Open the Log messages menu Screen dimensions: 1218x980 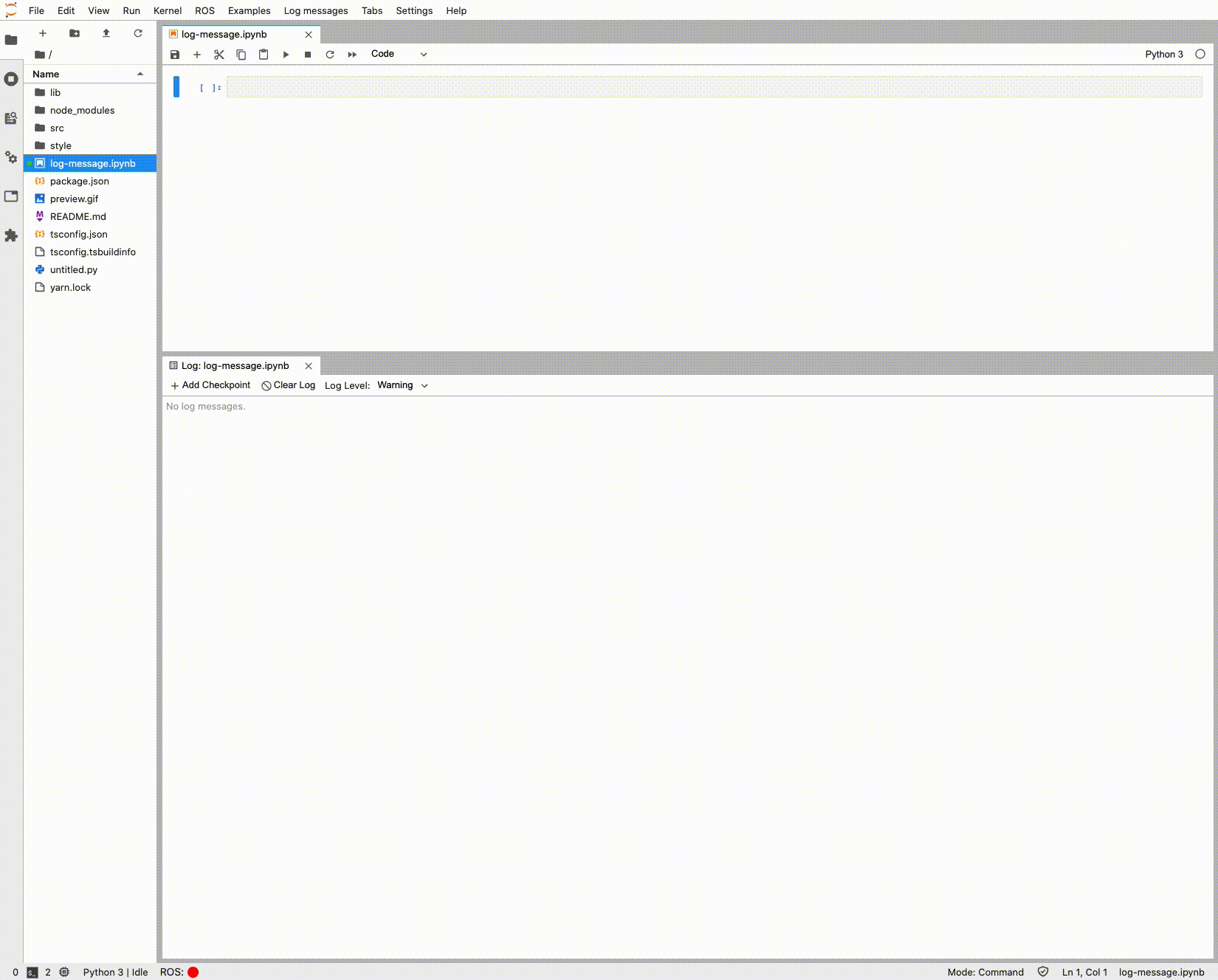point(316,10)
